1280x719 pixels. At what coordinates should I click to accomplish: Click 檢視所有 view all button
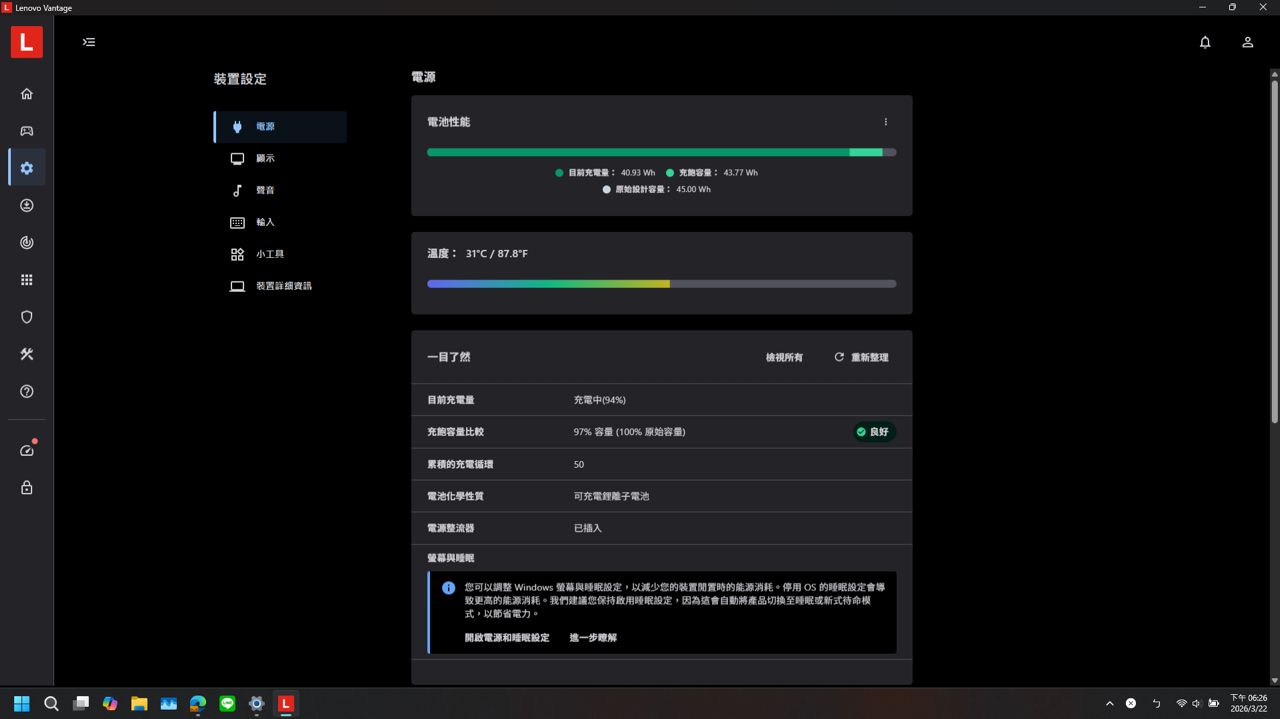pos(784,357)
